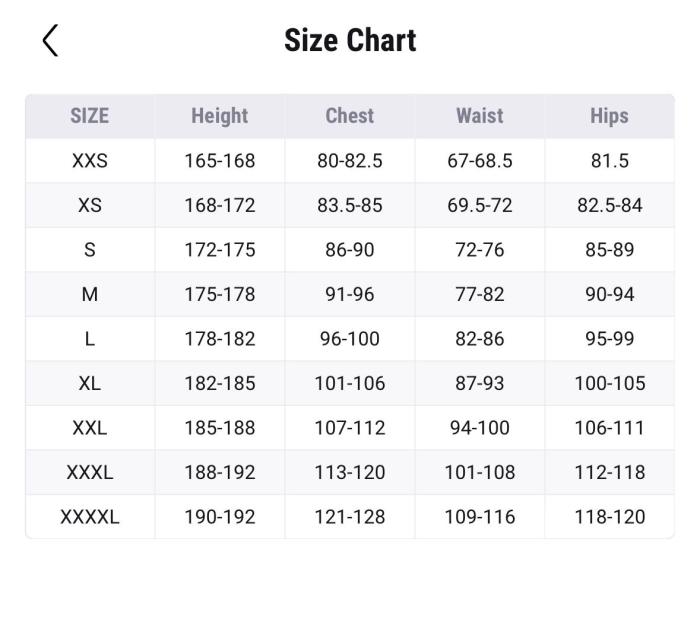Pick the XXXL size row label

coord(90,472)
